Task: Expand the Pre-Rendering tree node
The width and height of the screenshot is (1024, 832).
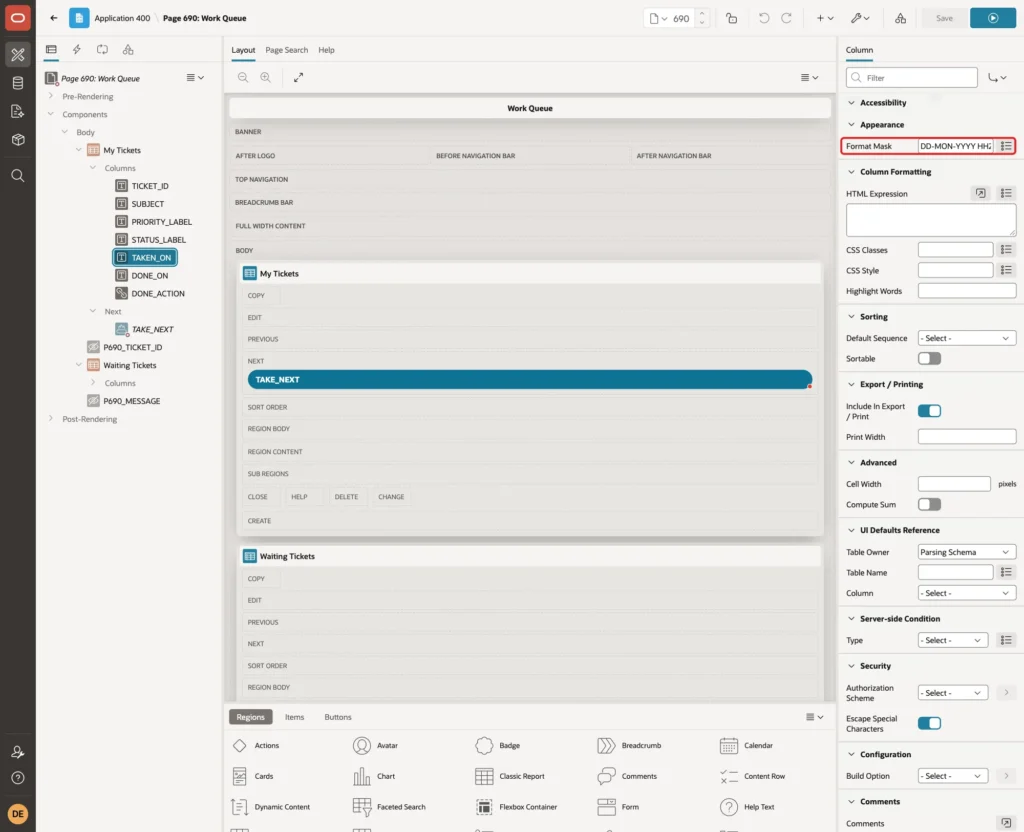Action: pyautogui.click(x=50, y=96)
